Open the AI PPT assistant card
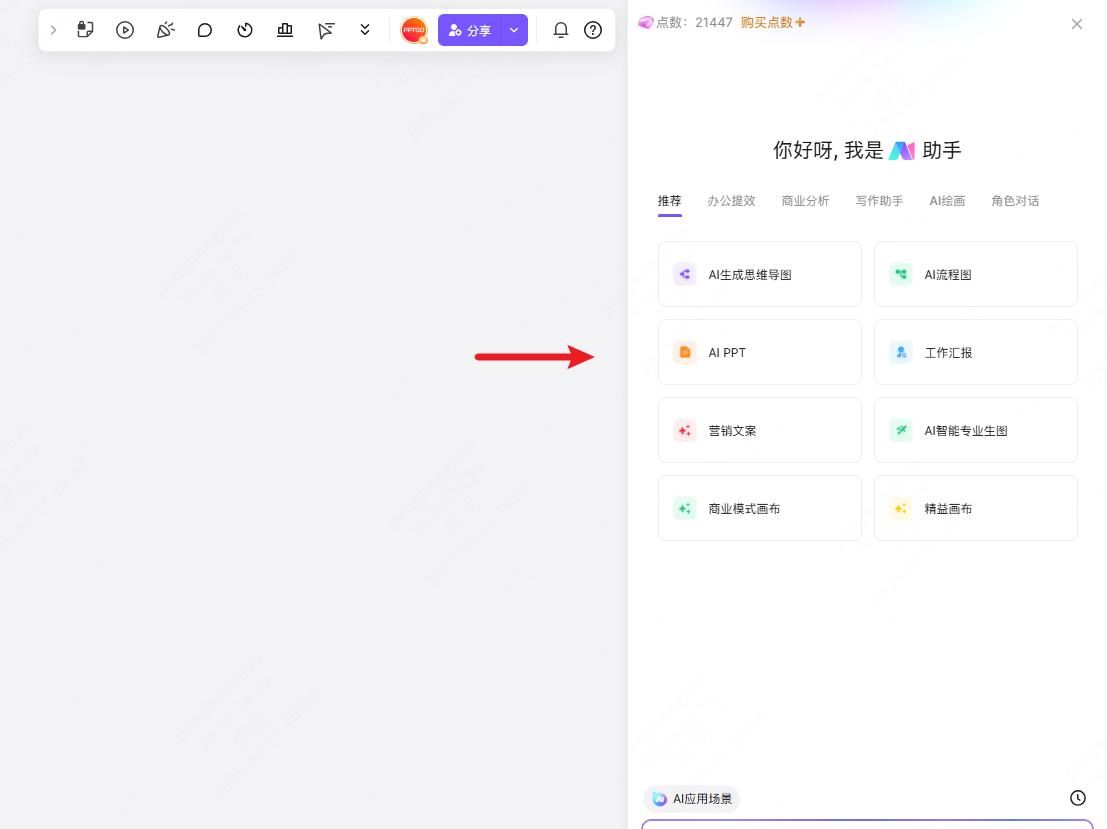The width and height of the screenshot is (1107, 829). click(759, 352)
